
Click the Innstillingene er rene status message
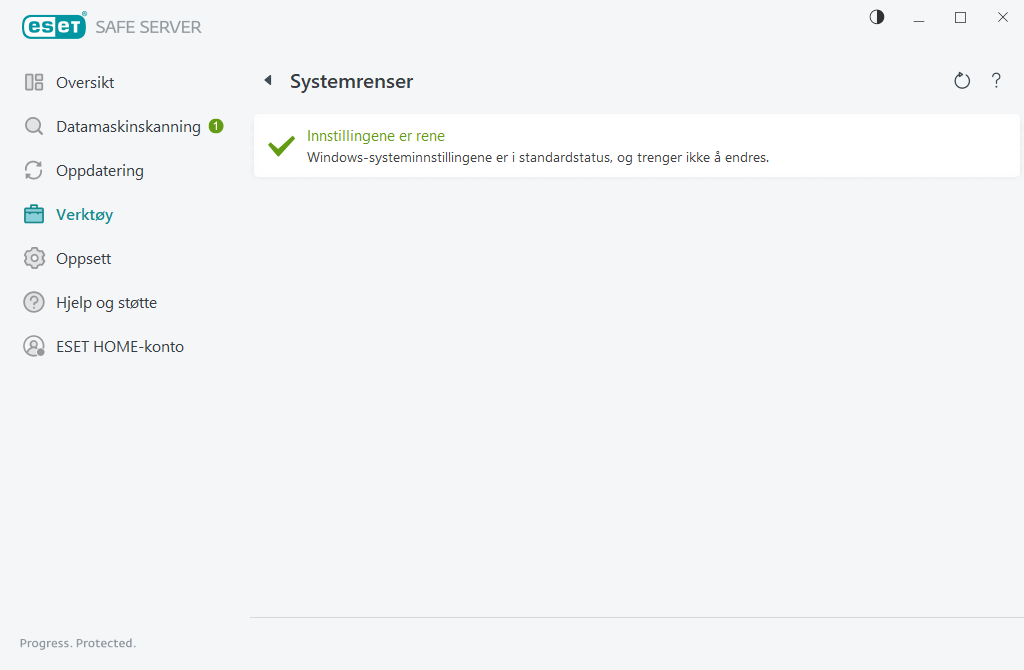pos(376,136)
